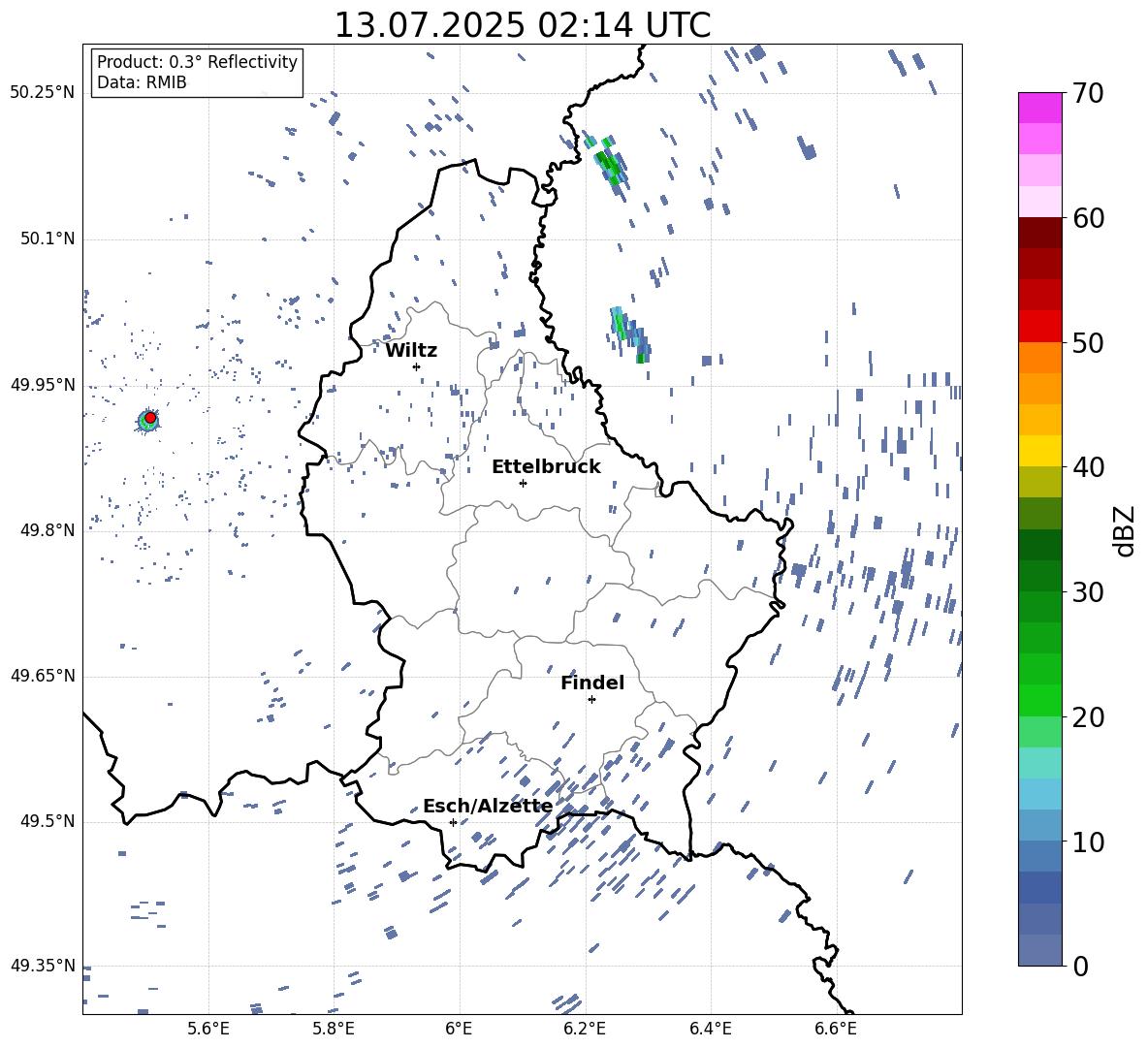
Task: Click the magenta top swatch of colorbar
Action: tap(1039, 109)
